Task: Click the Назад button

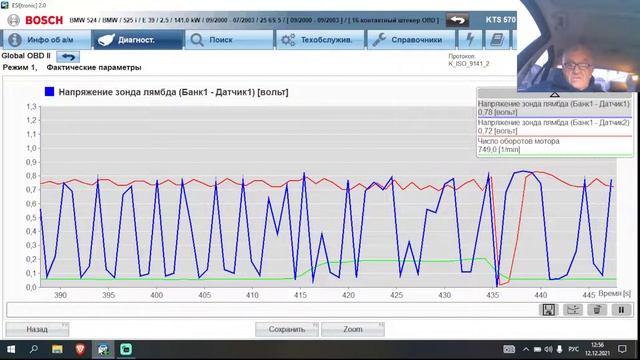Action: (x=37, y=329)
